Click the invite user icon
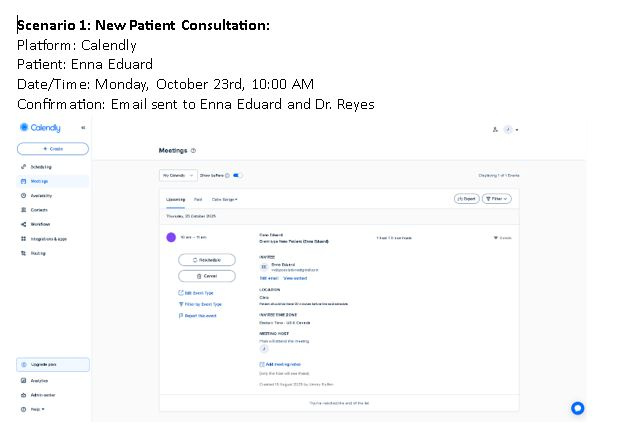Image resolution: width=624 pixels, height=433 pixels. (x=494, y=129)
